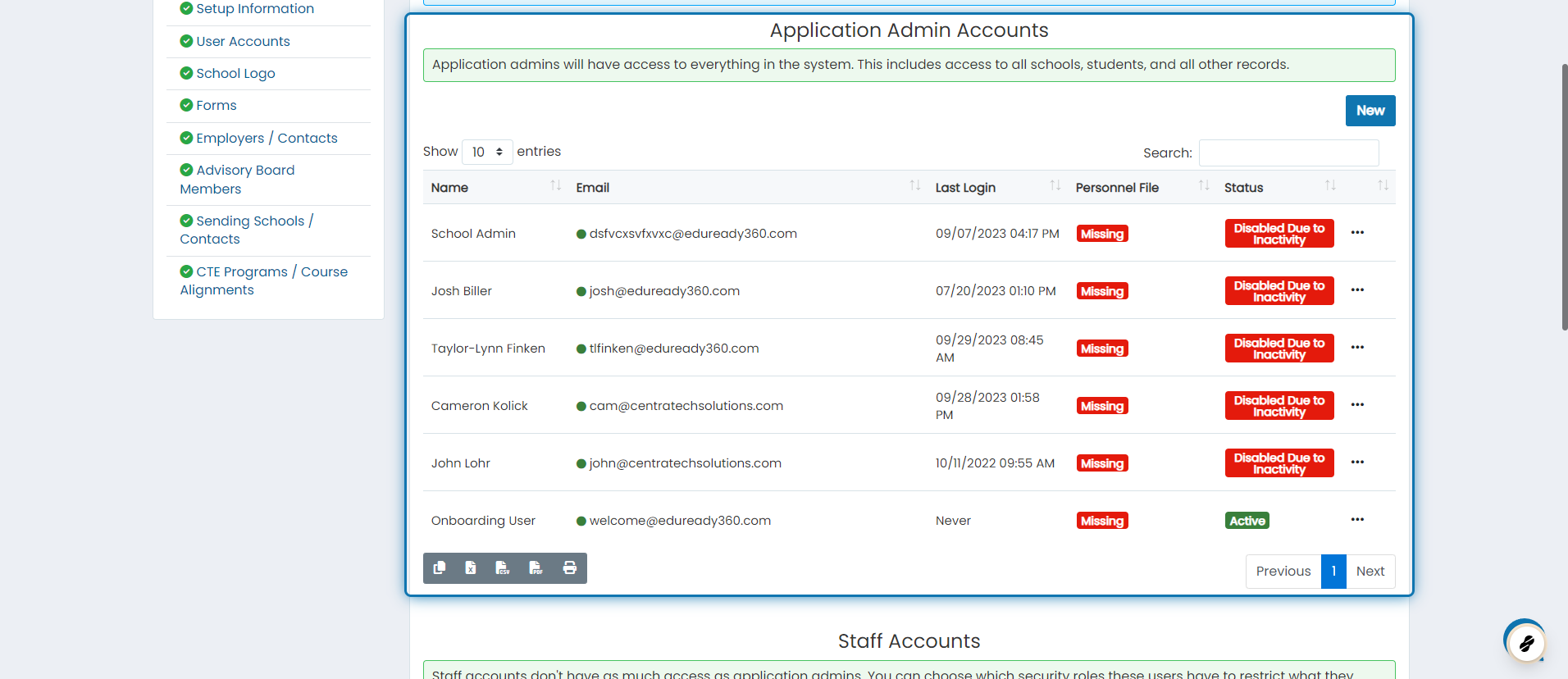The image size is (1568, 679).
Task: Click email josh@eduready360.com
Action: 664,291
